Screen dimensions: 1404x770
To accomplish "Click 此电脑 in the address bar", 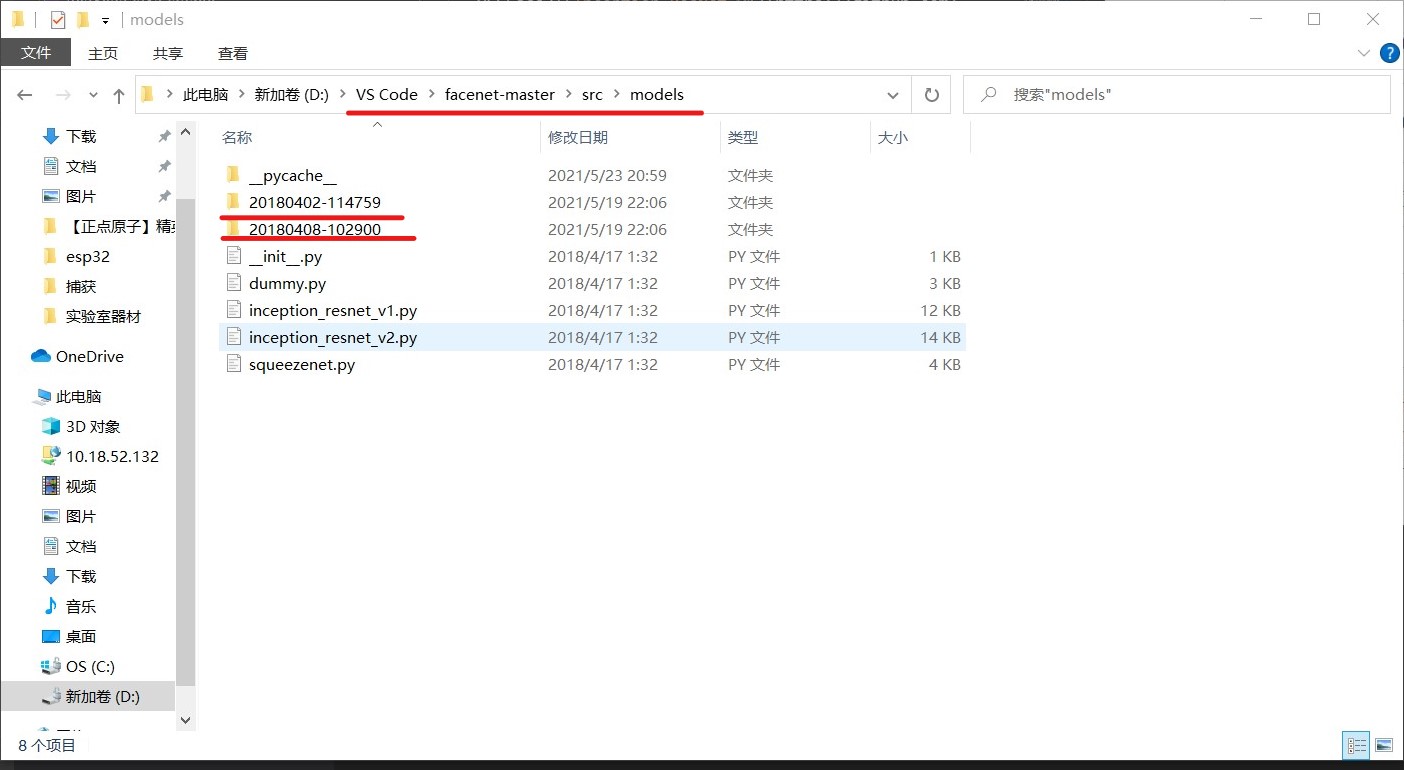I will tap(205, 94).
